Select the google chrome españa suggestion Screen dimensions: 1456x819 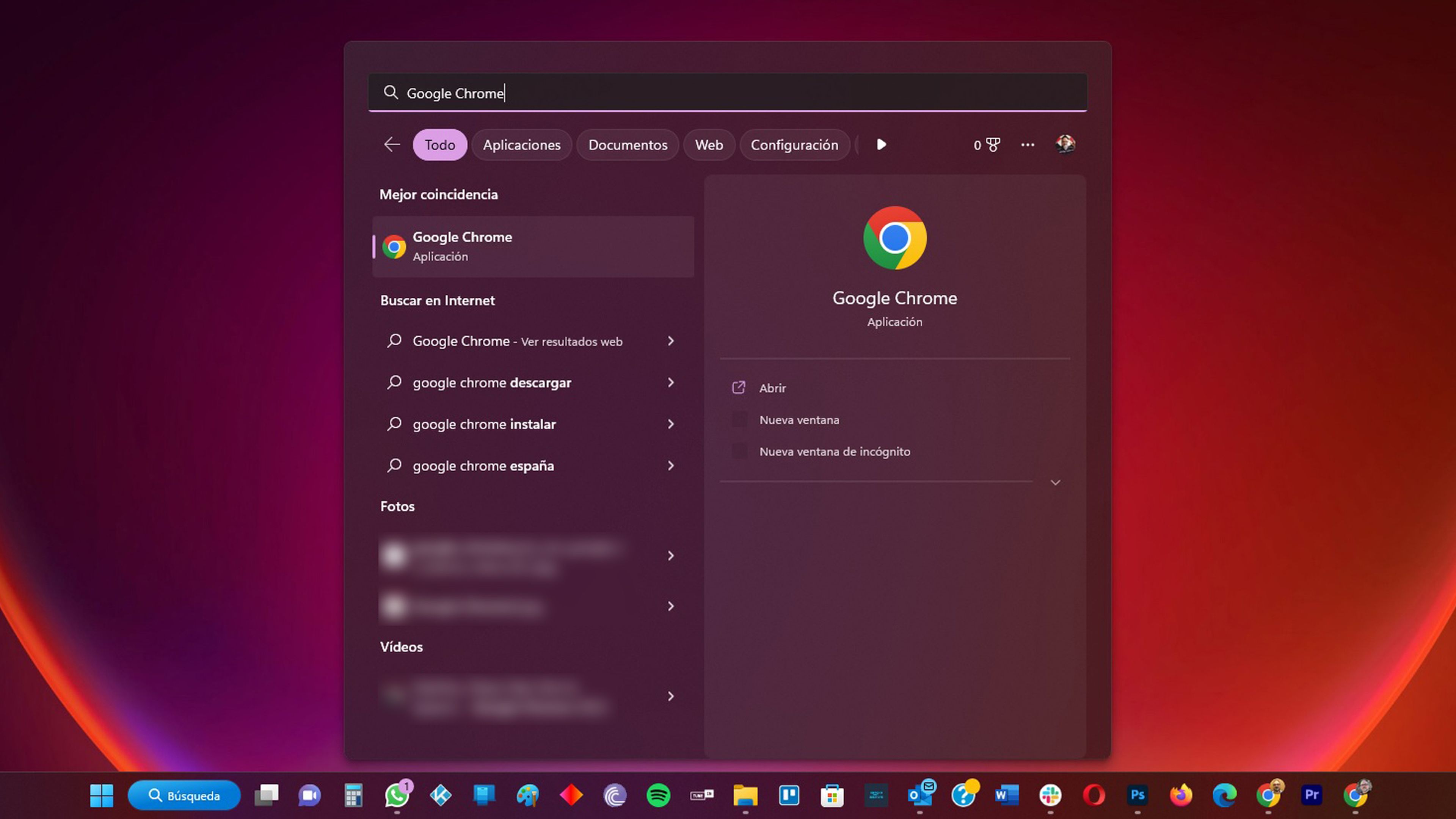coord(483,466)
